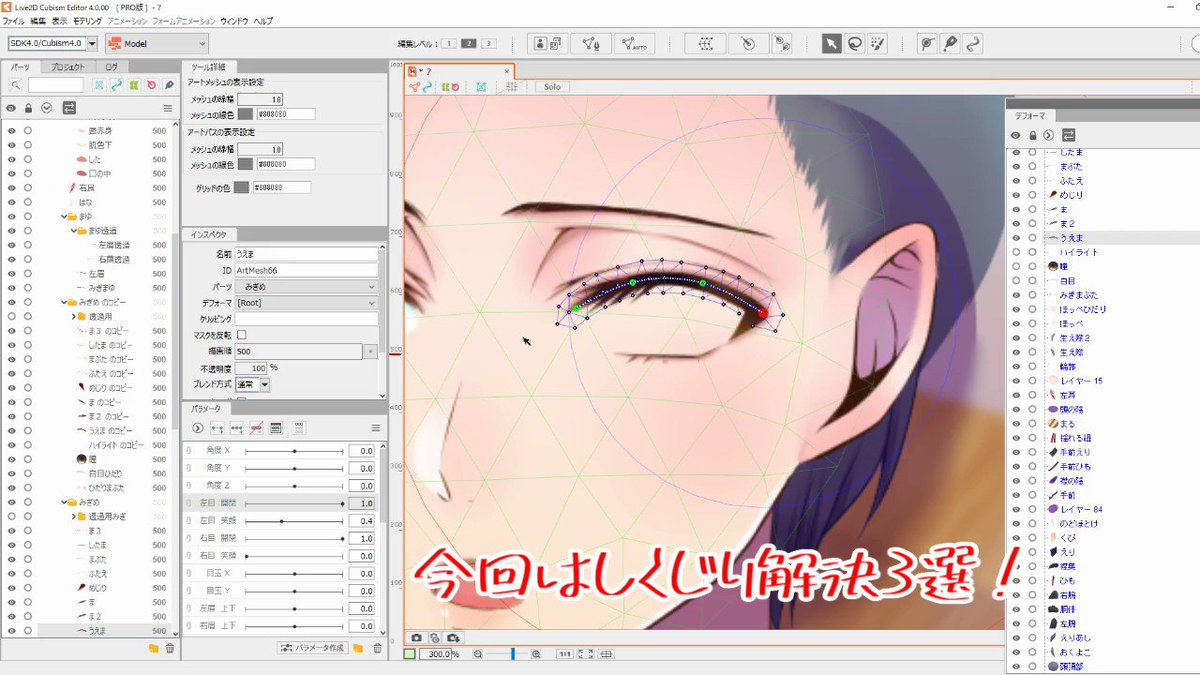Click the parameter panel hamburger menu icon
1200x675 pixels.
tap(376, 428)
